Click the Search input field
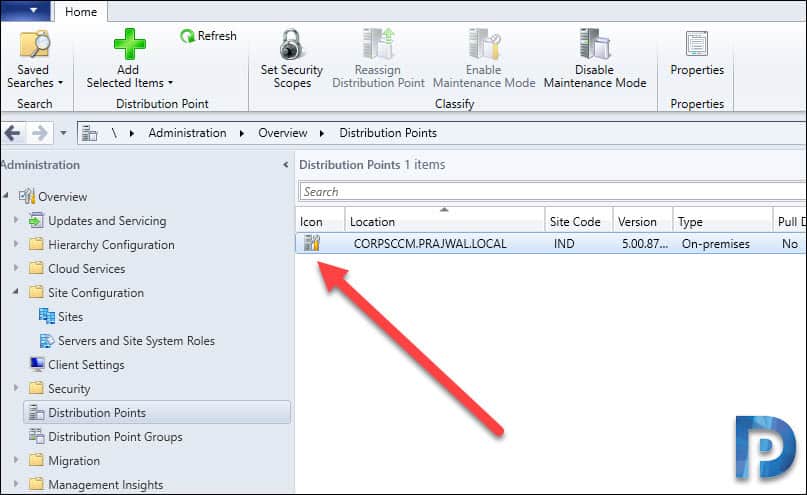The image size is (807, 495). [x=553, y=192]
